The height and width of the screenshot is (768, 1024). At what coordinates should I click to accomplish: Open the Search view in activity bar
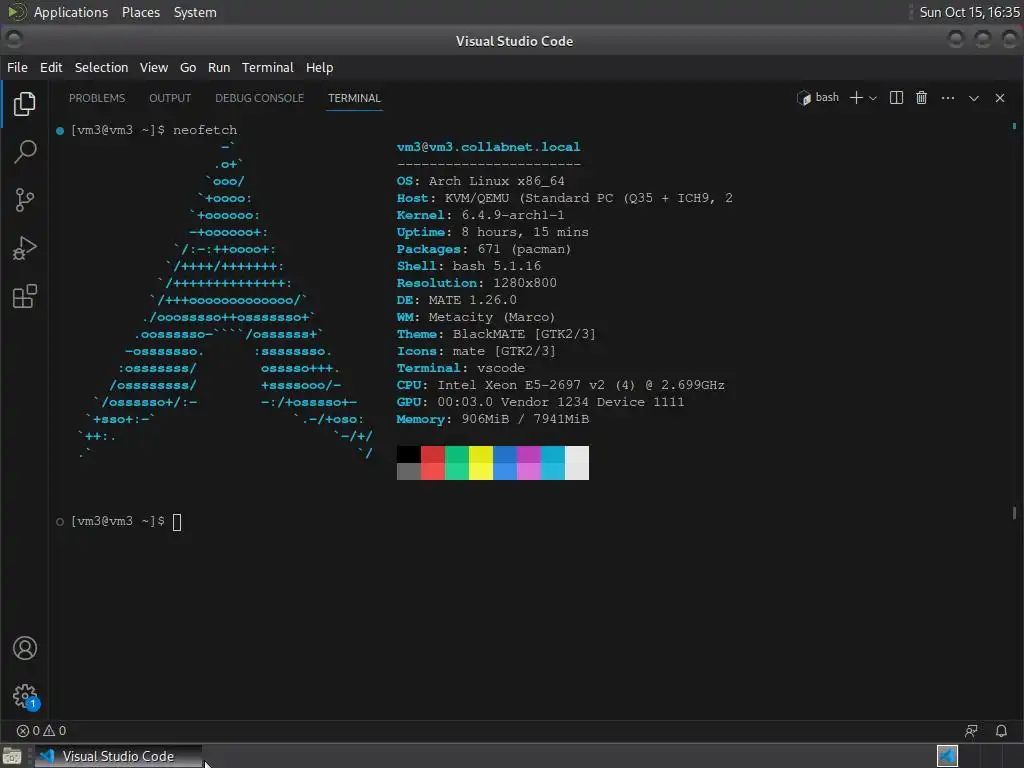24,152
